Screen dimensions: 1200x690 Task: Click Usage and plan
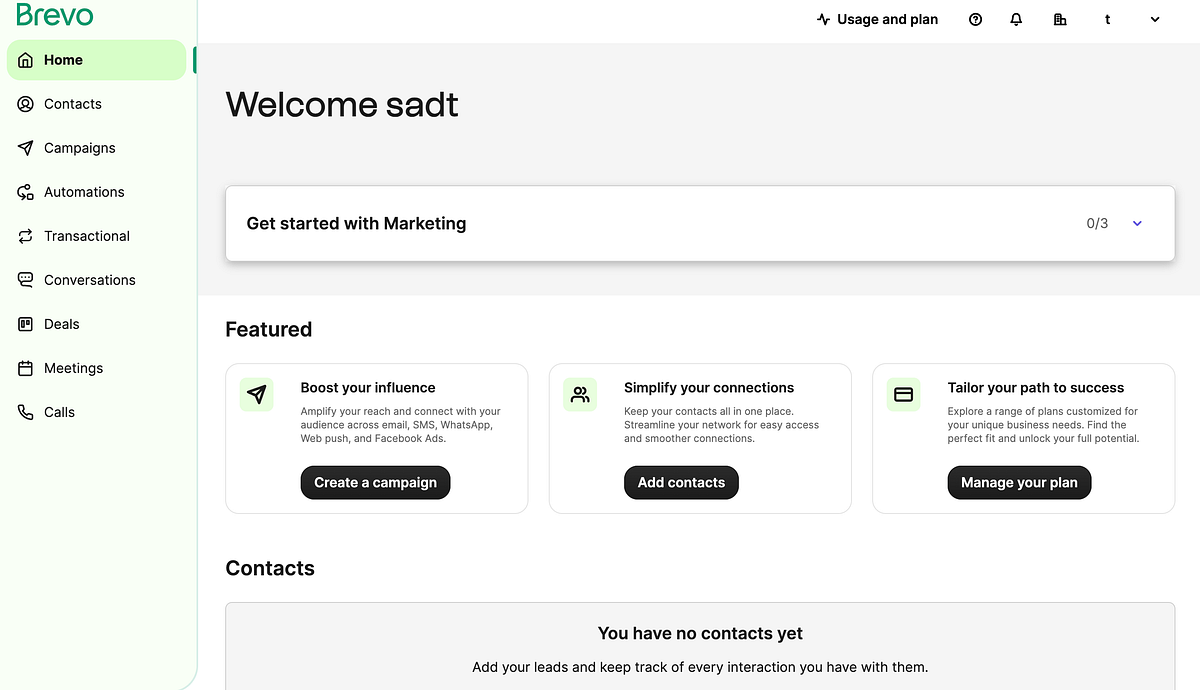pyautogui.click(x=877, y=19)
